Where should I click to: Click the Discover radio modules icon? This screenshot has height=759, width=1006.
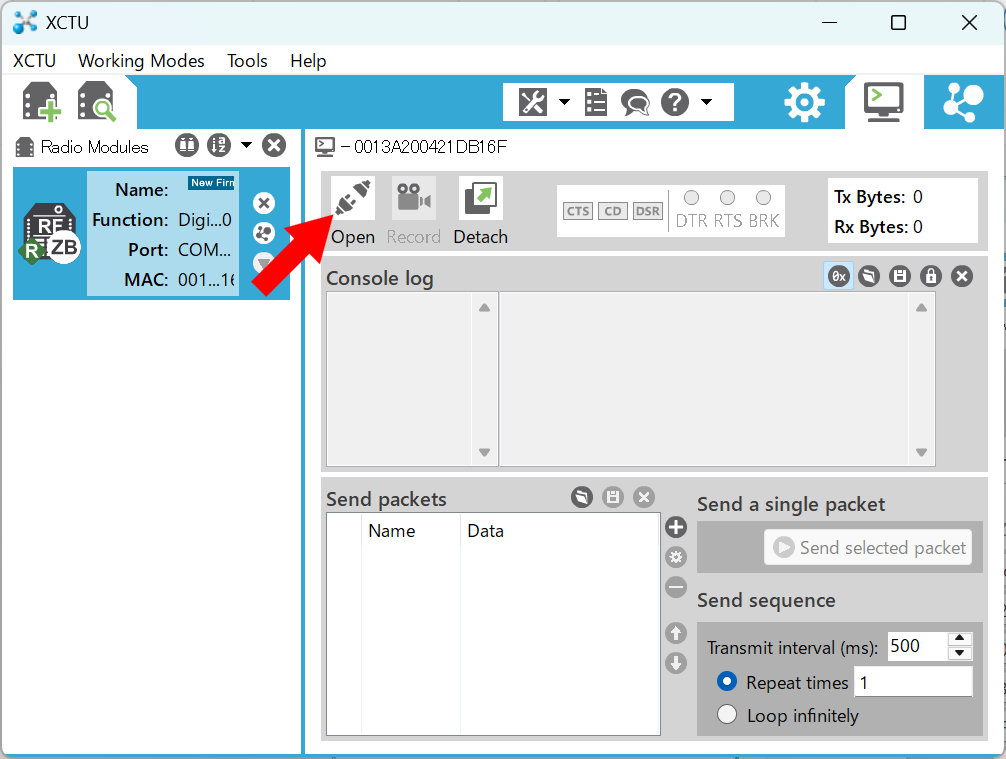point(96,101)
